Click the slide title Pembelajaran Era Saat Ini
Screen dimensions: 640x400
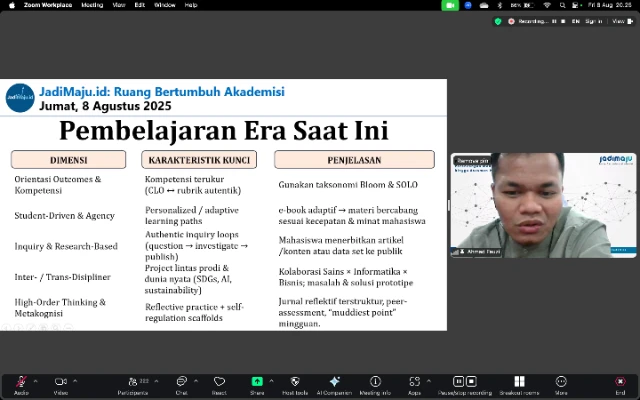pos(224,131)
